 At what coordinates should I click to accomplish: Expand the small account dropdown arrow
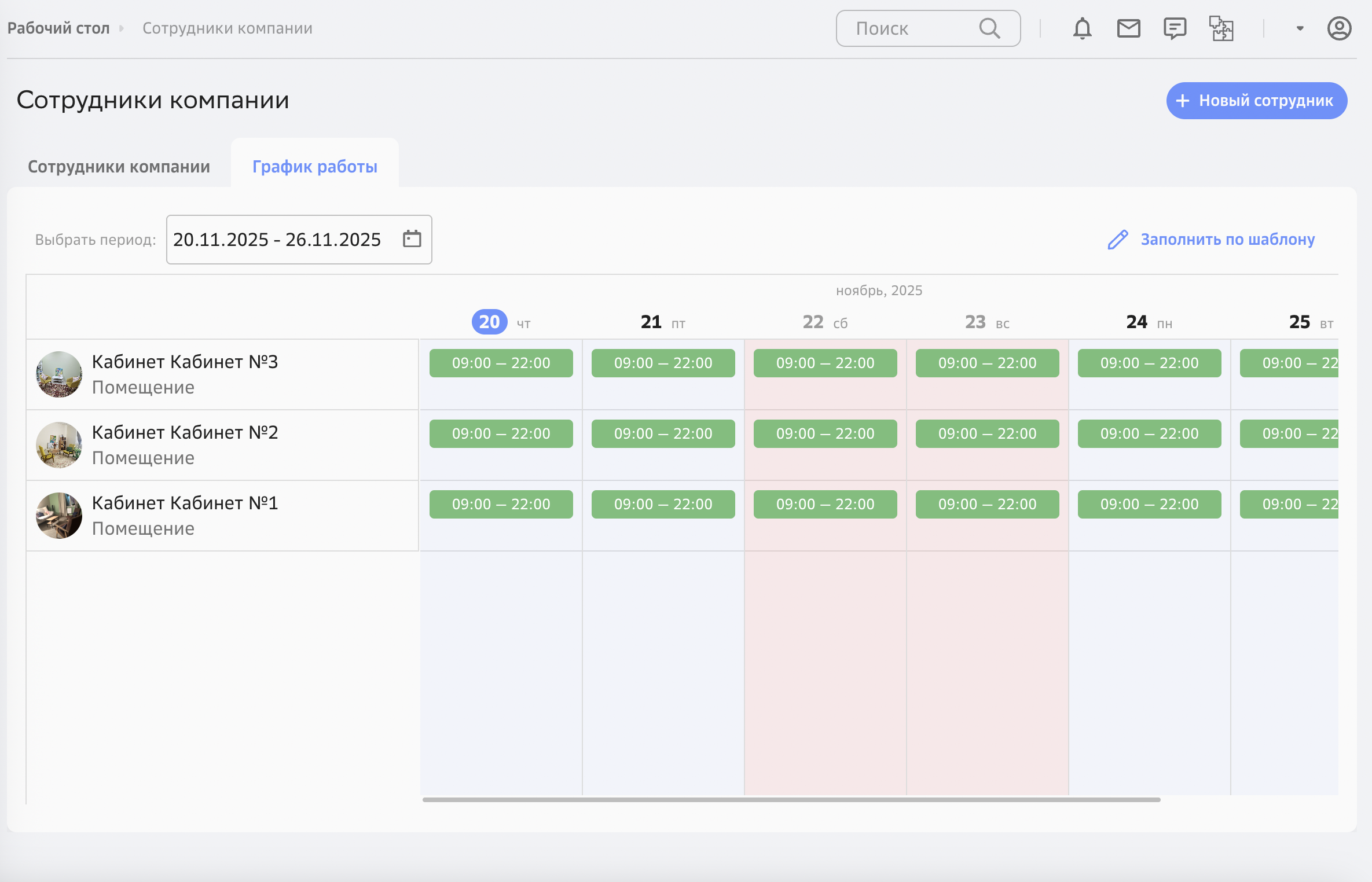tap(1300, 28)
